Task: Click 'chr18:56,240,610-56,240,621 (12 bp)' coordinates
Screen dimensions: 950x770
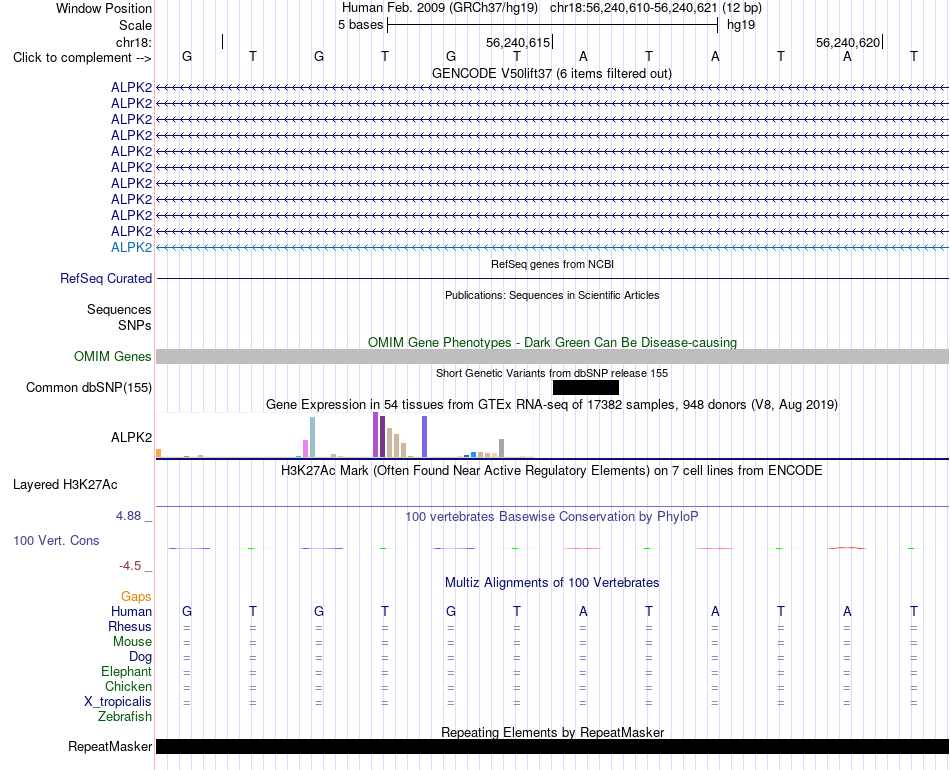Action: [x=656, y=8]
